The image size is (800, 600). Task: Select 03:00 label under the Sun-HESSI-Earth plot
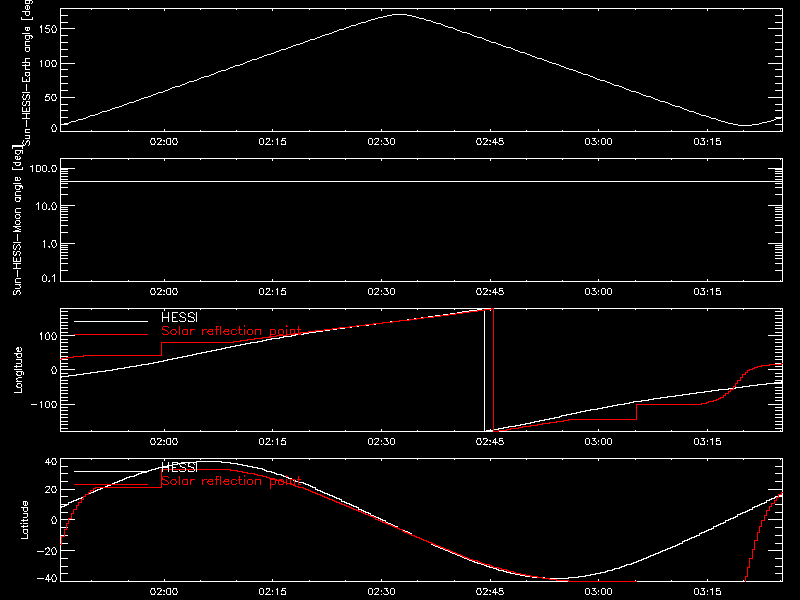click(x=598, y=142)
